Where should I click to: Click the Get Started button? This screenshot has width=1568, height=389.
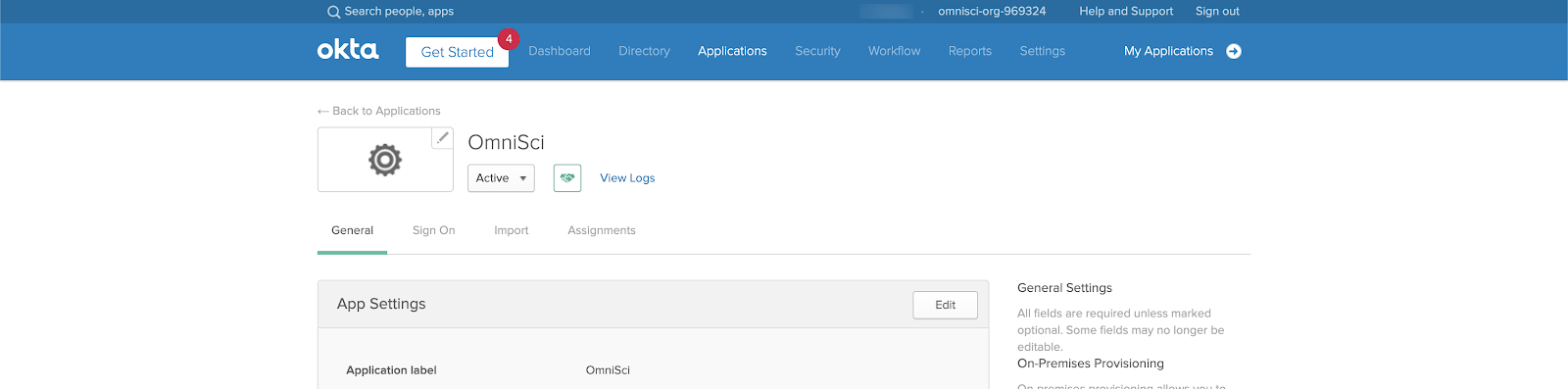coord(458,52)
